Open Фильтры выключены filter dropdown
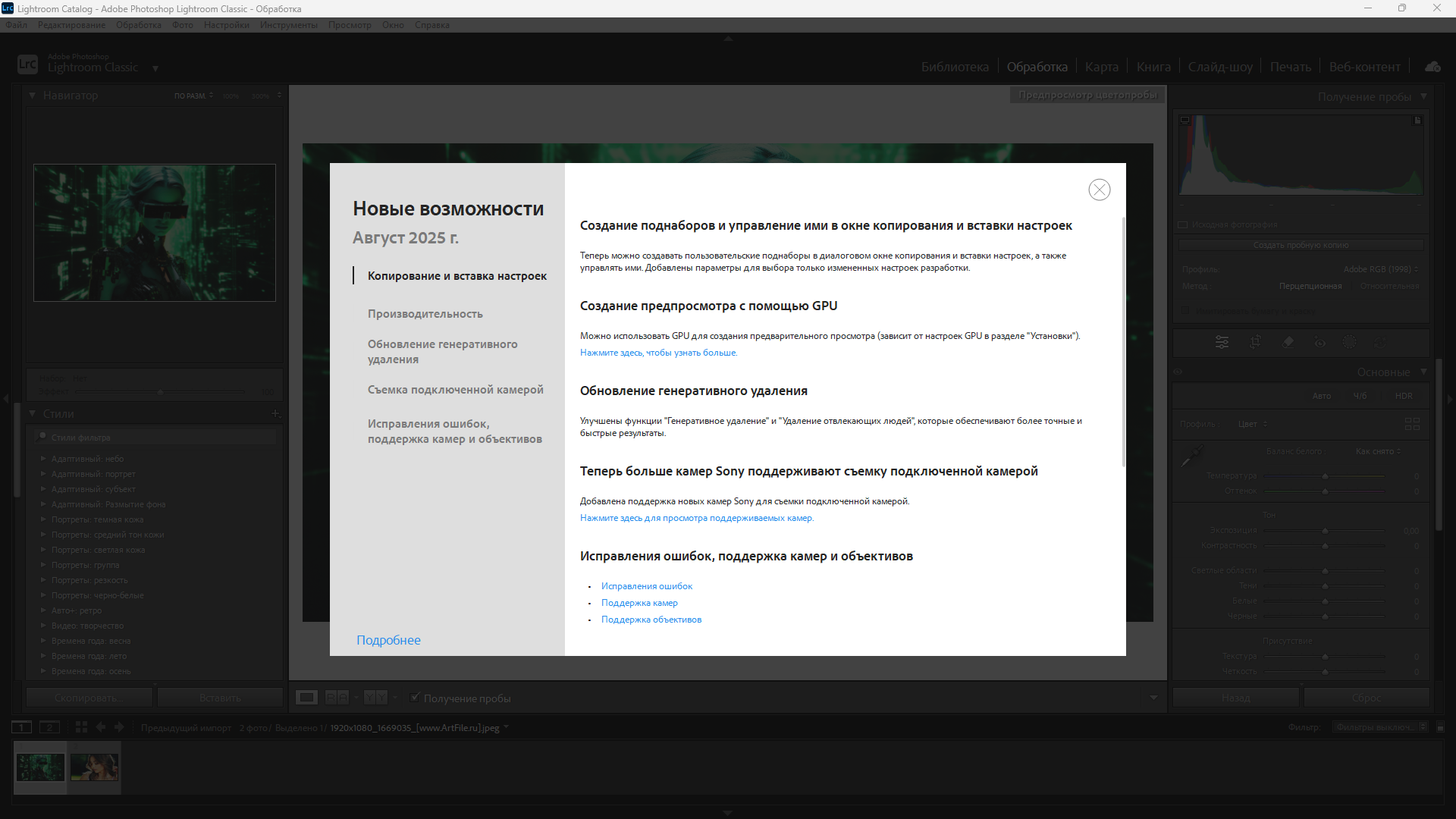This screenshot has width=1456, height=819. coord(1379,727)
